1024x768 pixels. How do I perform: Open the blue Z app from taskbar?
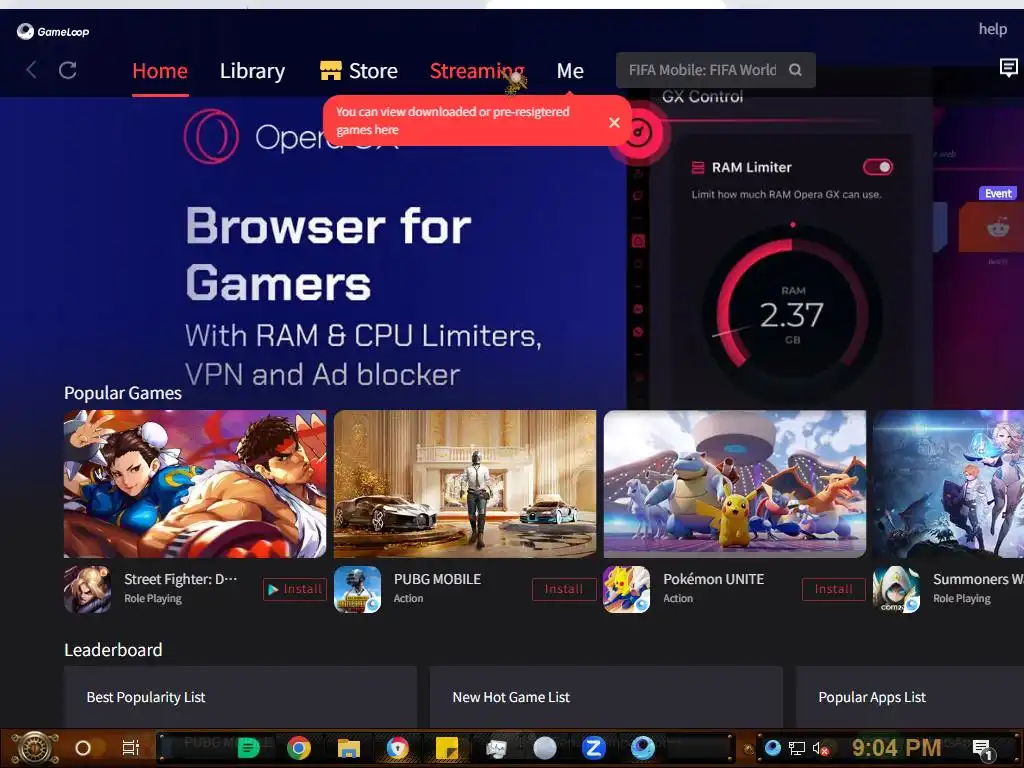pos(593,748)
